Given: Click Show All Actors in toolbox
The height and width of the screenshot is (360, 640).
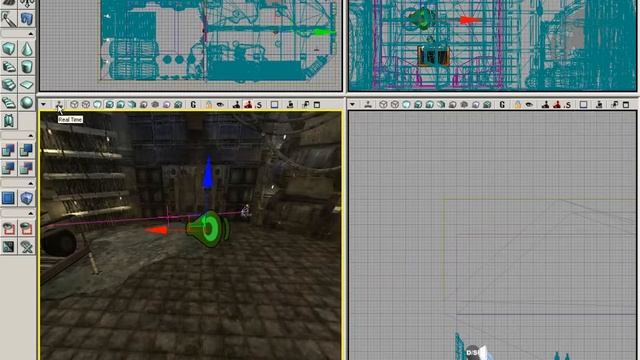Looking at the screenshot, I should (27, 247).
